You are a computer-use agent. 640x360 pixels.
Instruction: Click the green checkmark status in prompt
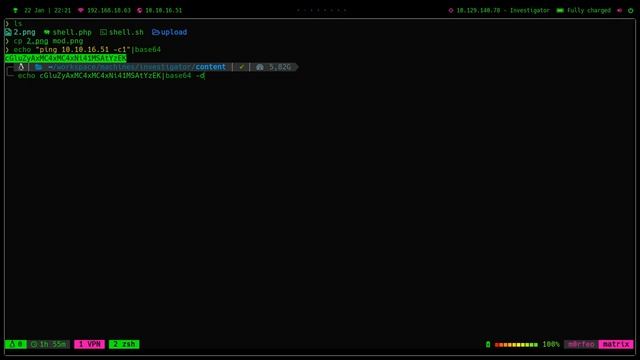pyautogui.click(x=242, y=67)
